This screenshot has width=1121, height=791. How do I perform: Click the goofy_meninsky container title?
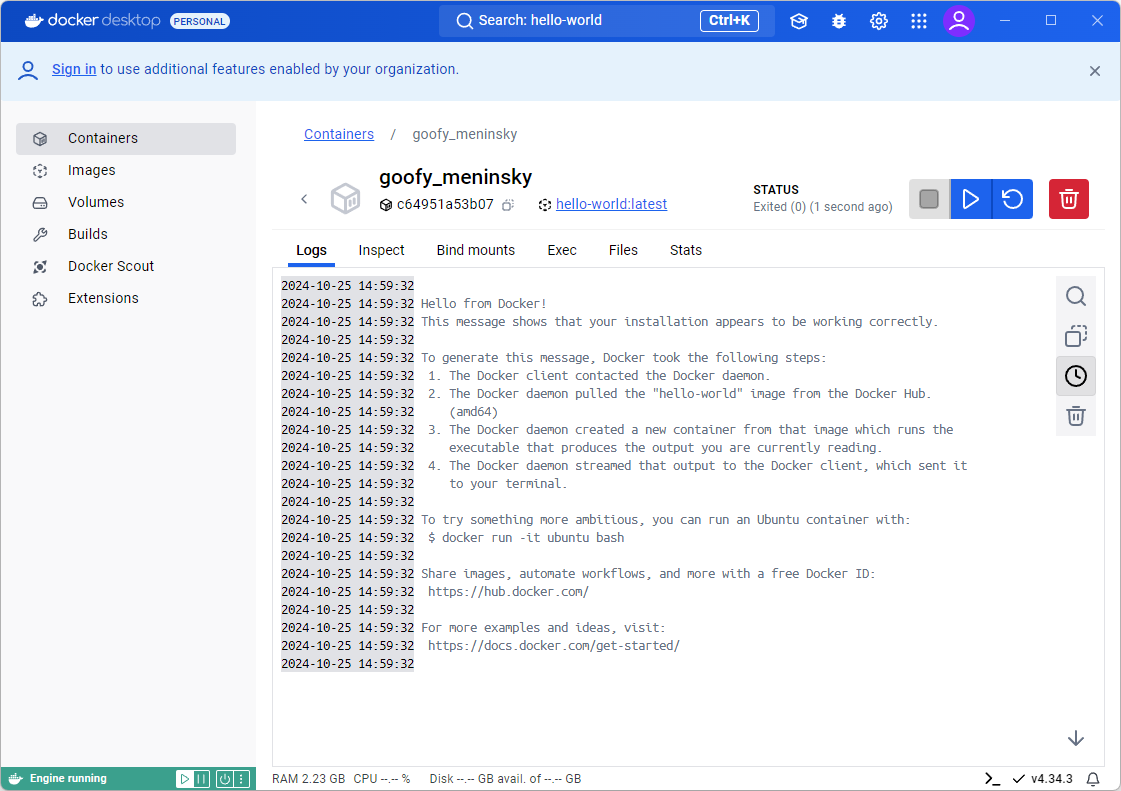[x=455, y=177]
